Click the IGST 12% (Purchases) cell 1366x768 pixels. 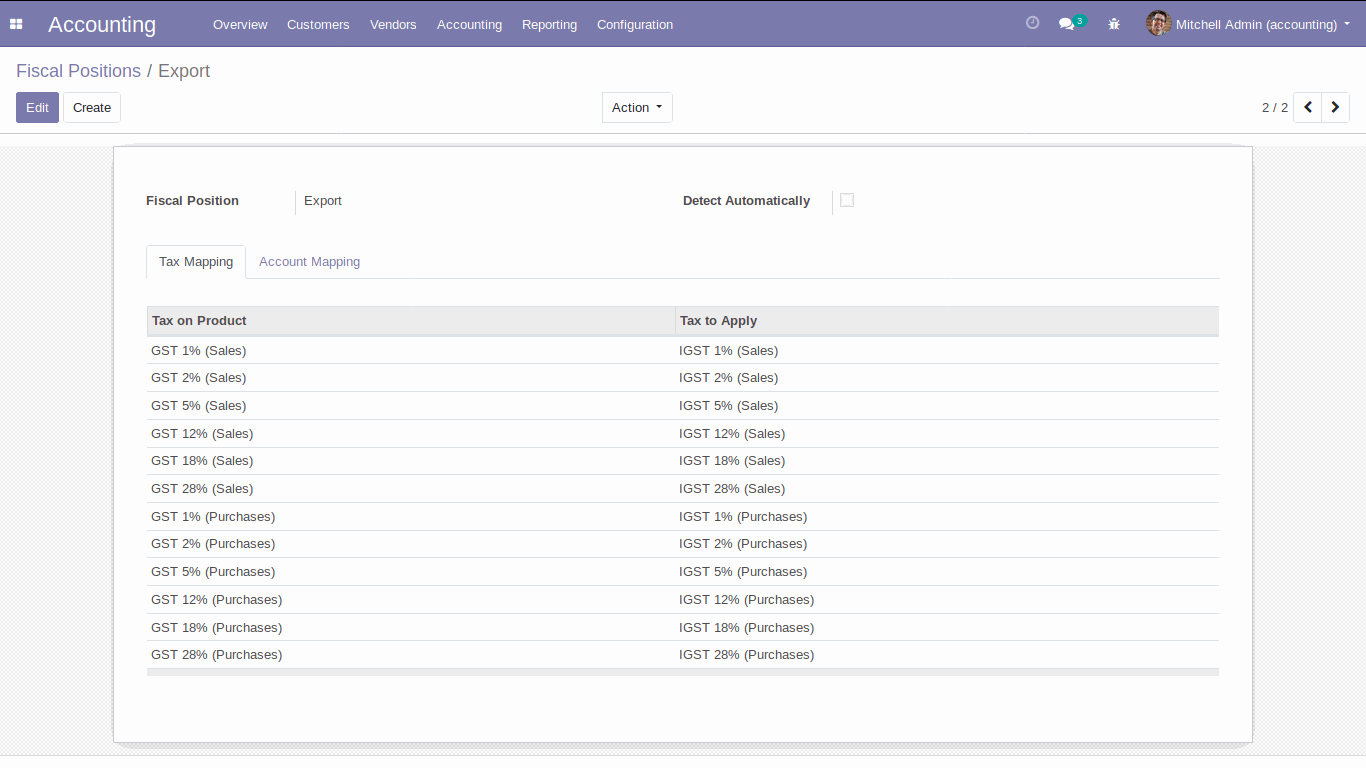[947, 600]
